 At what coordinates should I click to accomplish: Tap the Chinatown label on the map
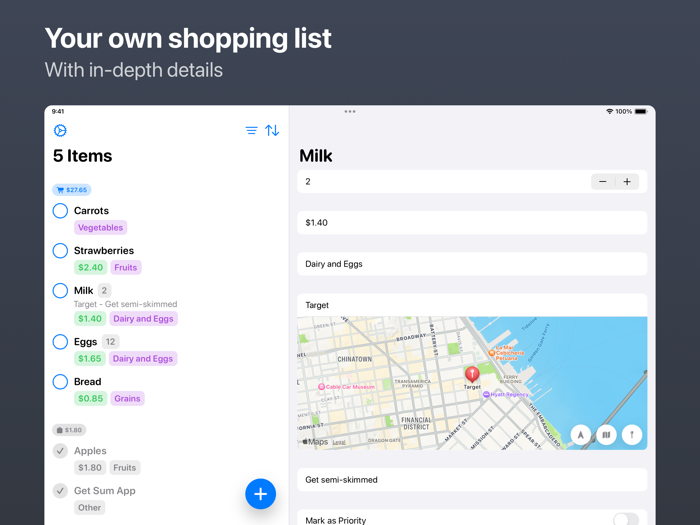(x=354, y=359)
